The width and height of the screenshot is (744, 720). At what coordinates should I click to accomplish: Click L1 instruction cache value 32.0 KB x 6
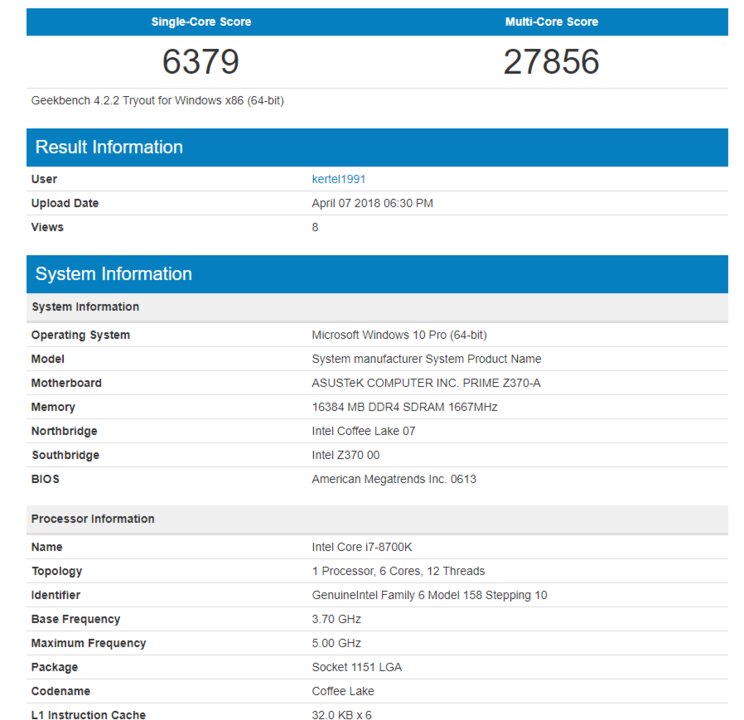tap(342, 715)
